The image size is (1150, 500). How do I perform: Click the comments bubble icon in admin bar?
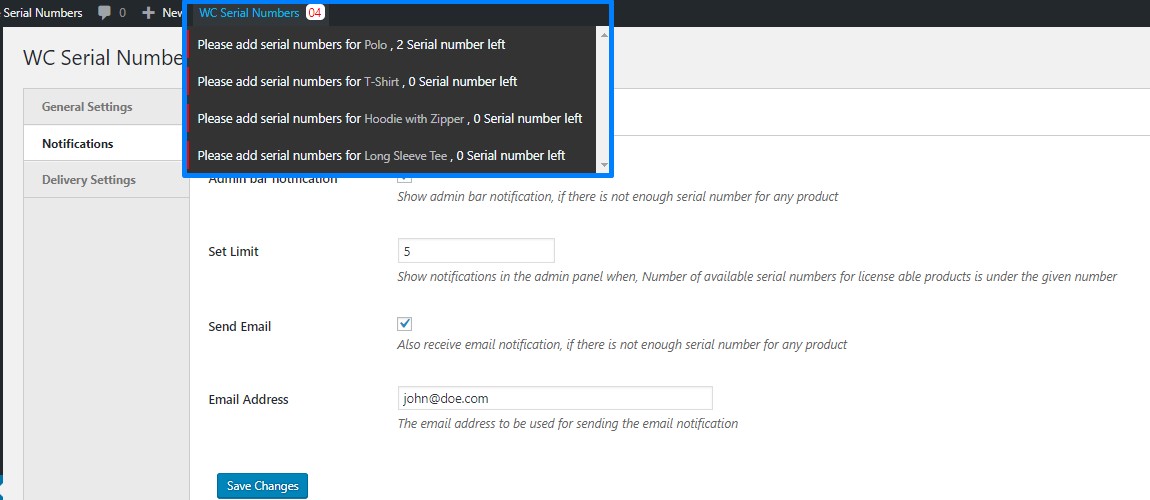(105, 13)
